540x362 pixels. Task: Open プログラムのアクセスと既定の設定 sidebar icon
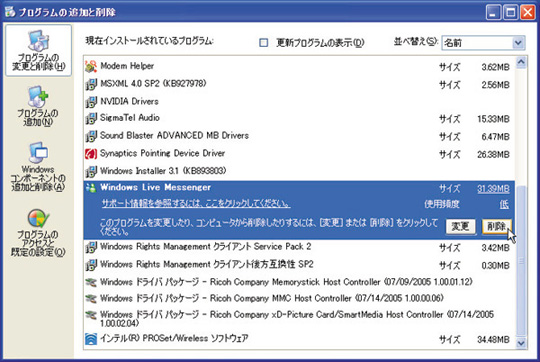pos(38,232)
